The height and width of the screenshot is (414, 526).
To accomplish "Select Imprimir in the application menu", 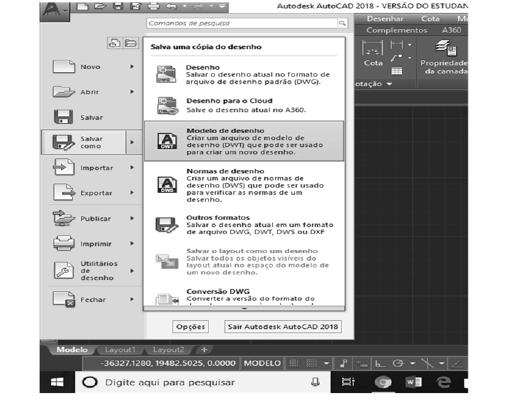I will [x=91, y=244].
